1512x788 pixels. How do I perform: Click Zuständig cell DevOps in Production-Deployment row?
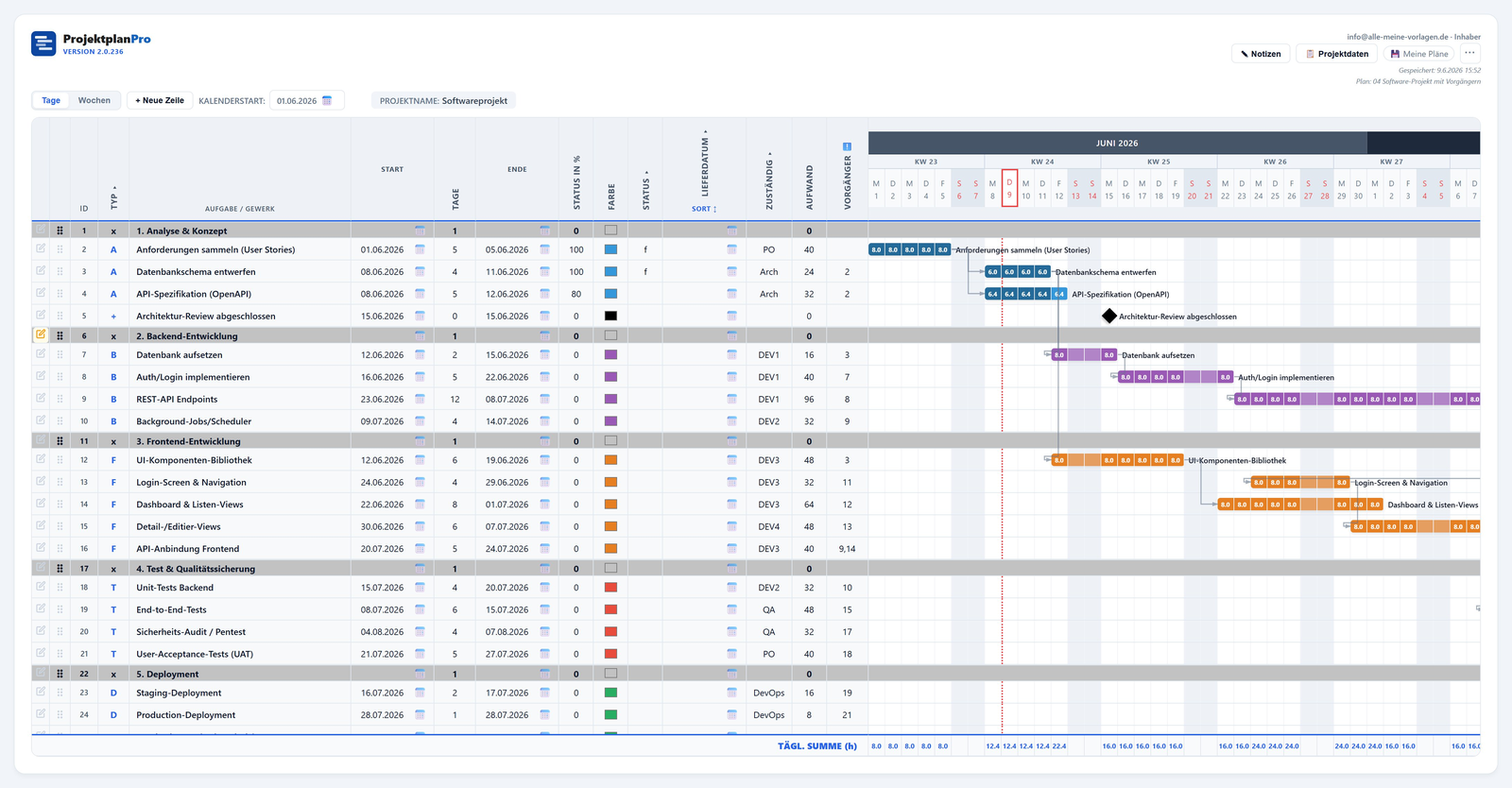tap(768, 715)
